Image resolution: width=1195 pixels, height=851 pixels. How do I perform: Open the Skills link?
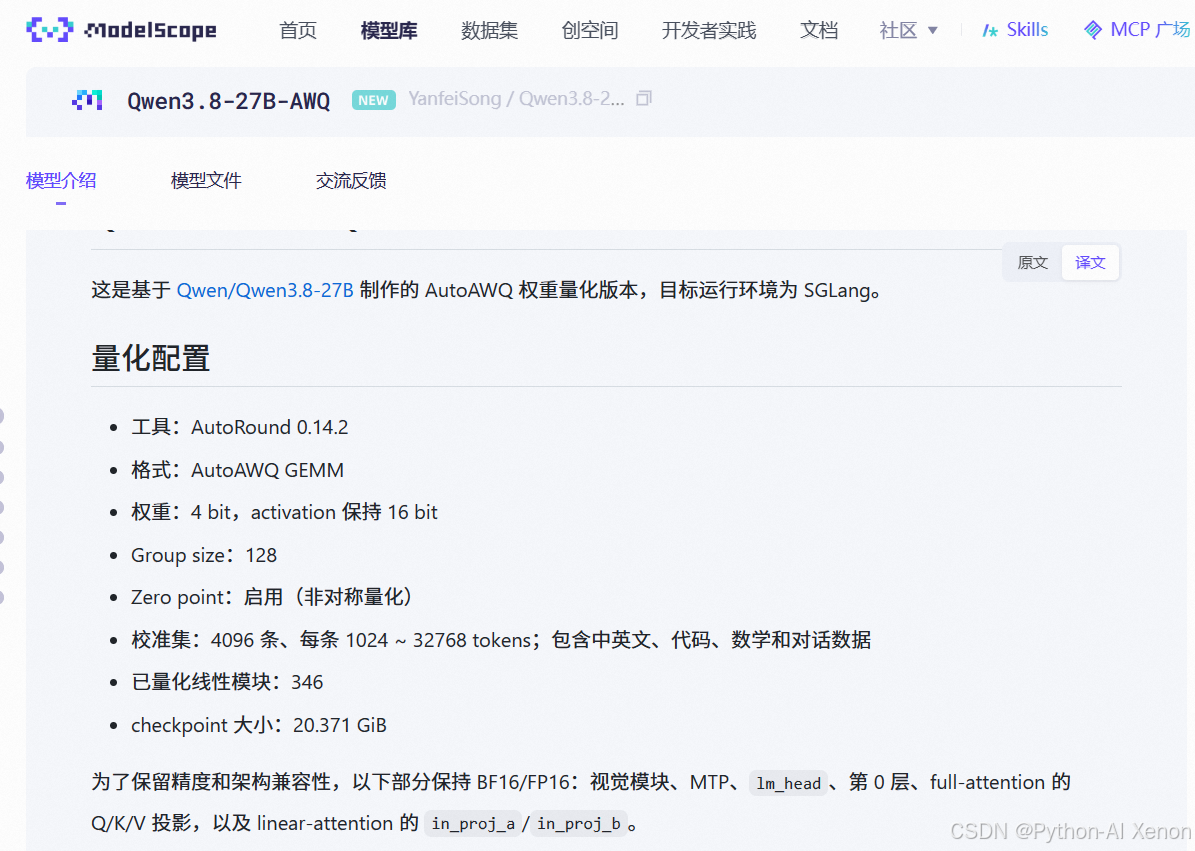point(1027,30)
